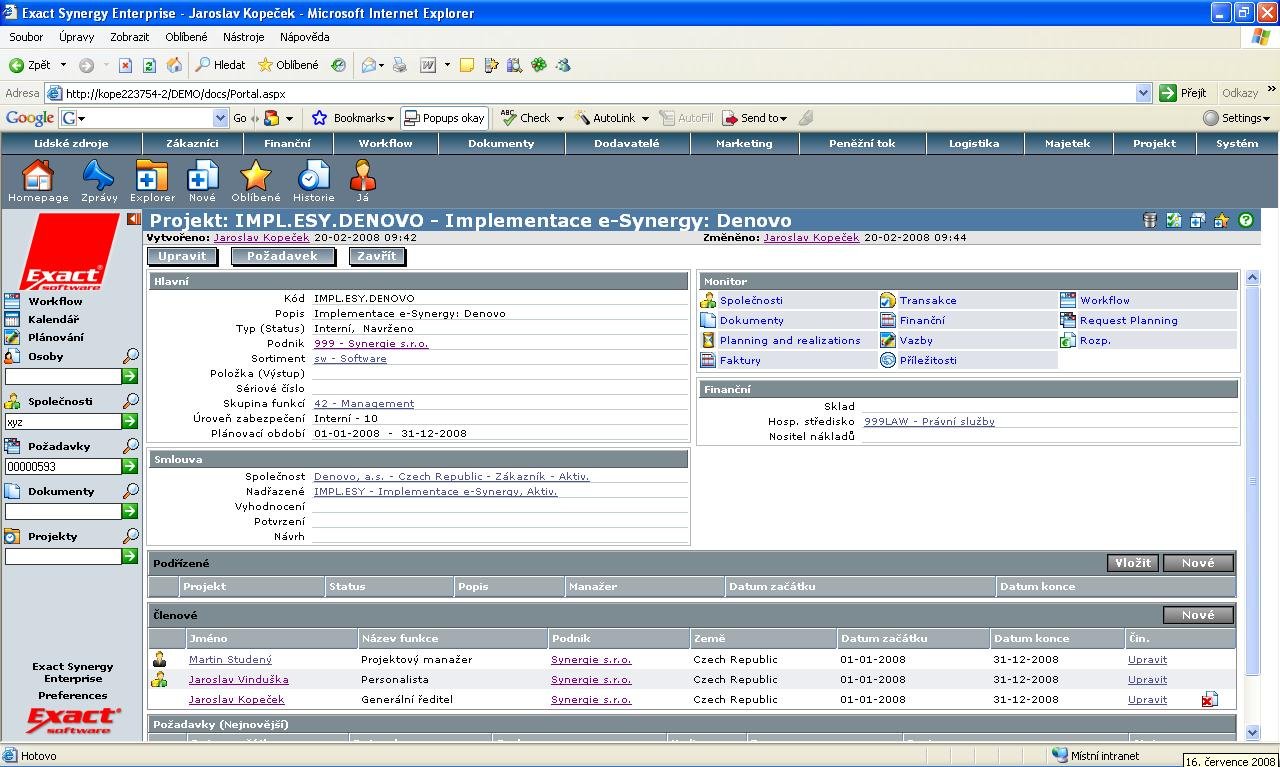
Task: Open the Lidské zdroje portal menu
Action: coord(71,143)
